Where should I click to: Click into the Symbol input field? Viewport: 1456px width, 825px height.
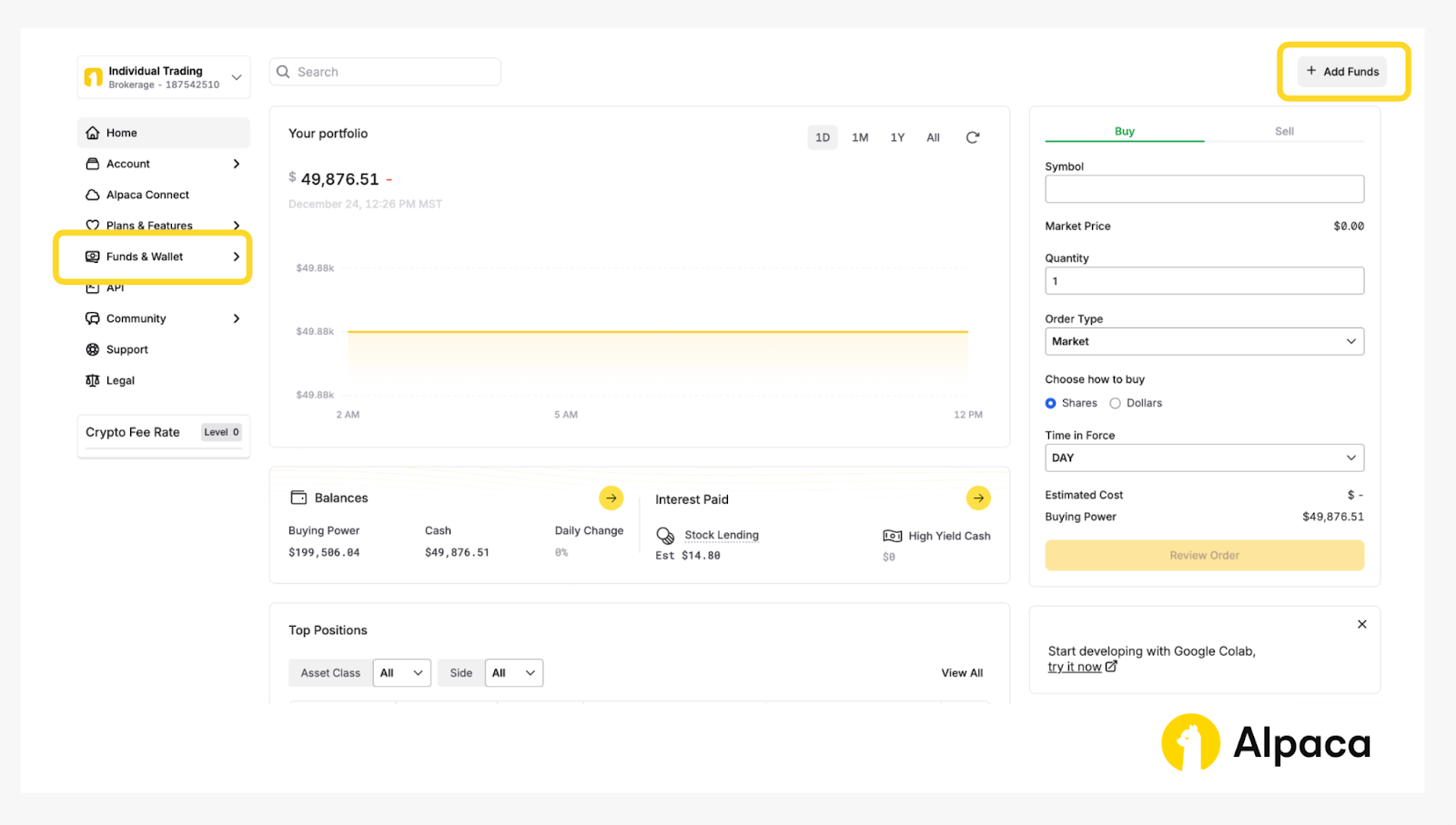tap(1204, 189)
